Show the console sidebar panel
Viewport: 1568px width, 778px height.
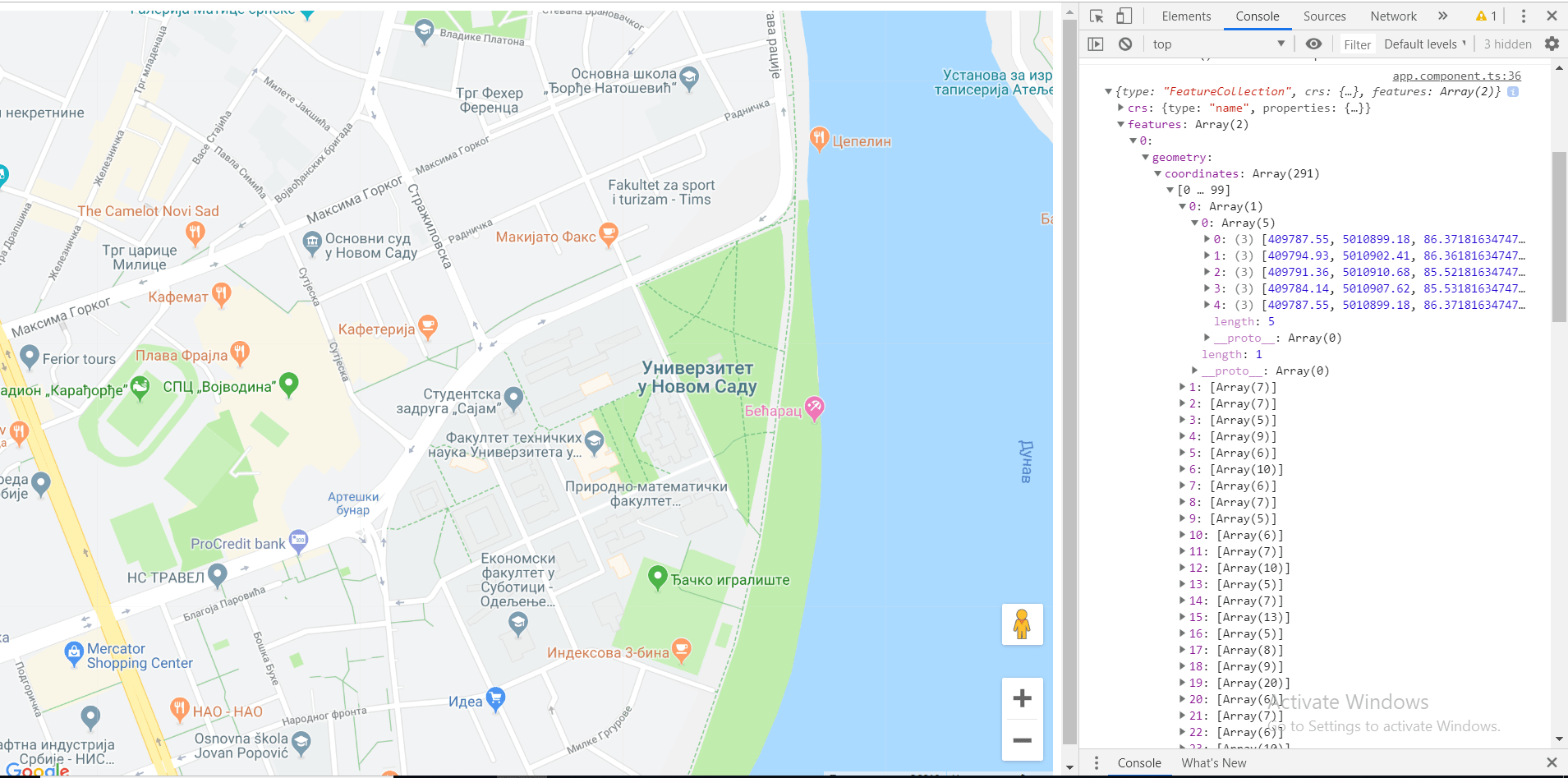coord(1096,44)
